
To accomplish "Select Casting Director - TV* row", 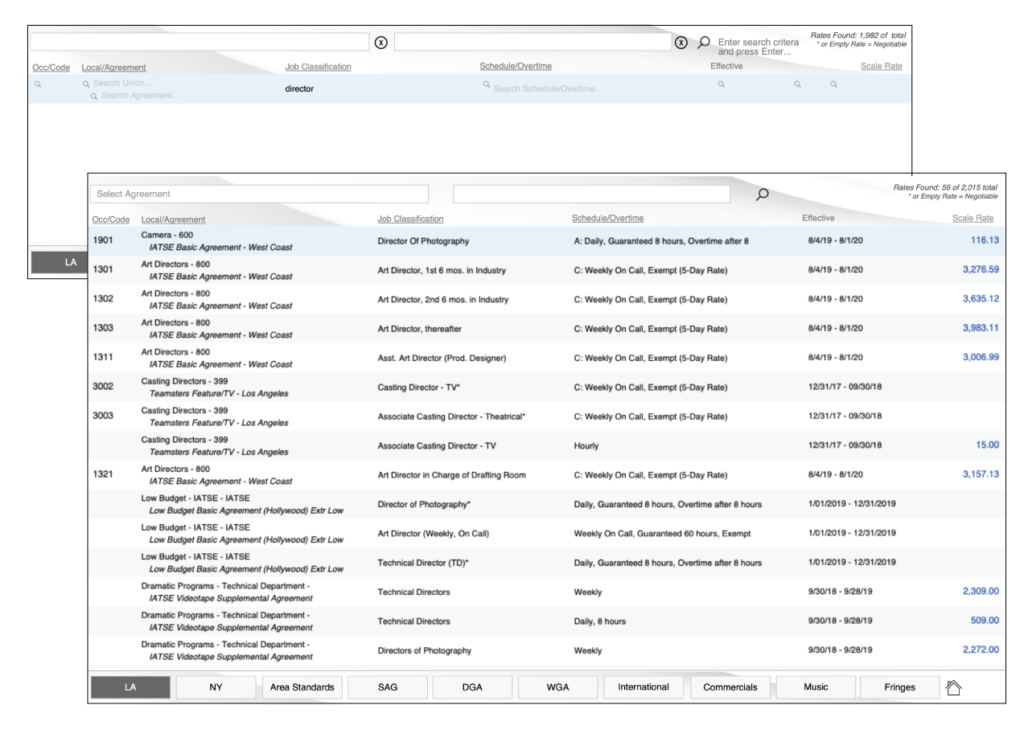I will tap(547, 387).
